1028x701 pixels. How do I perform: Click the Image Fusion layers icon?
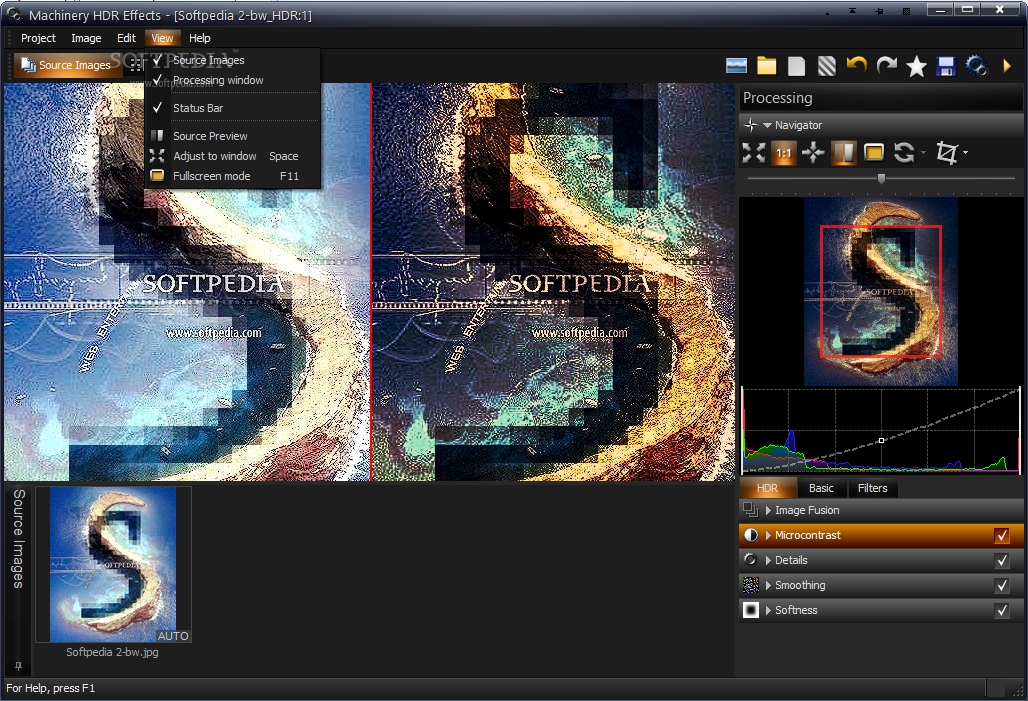coord(751,510)
